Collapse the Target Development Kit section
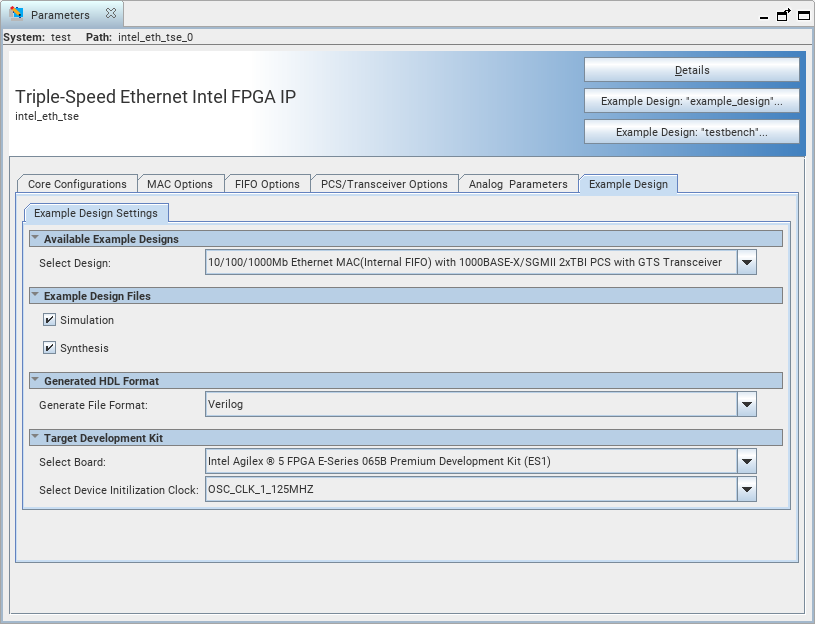Viewport: 815px width, 624px height. pyautogui.click(x=35, y=437)
